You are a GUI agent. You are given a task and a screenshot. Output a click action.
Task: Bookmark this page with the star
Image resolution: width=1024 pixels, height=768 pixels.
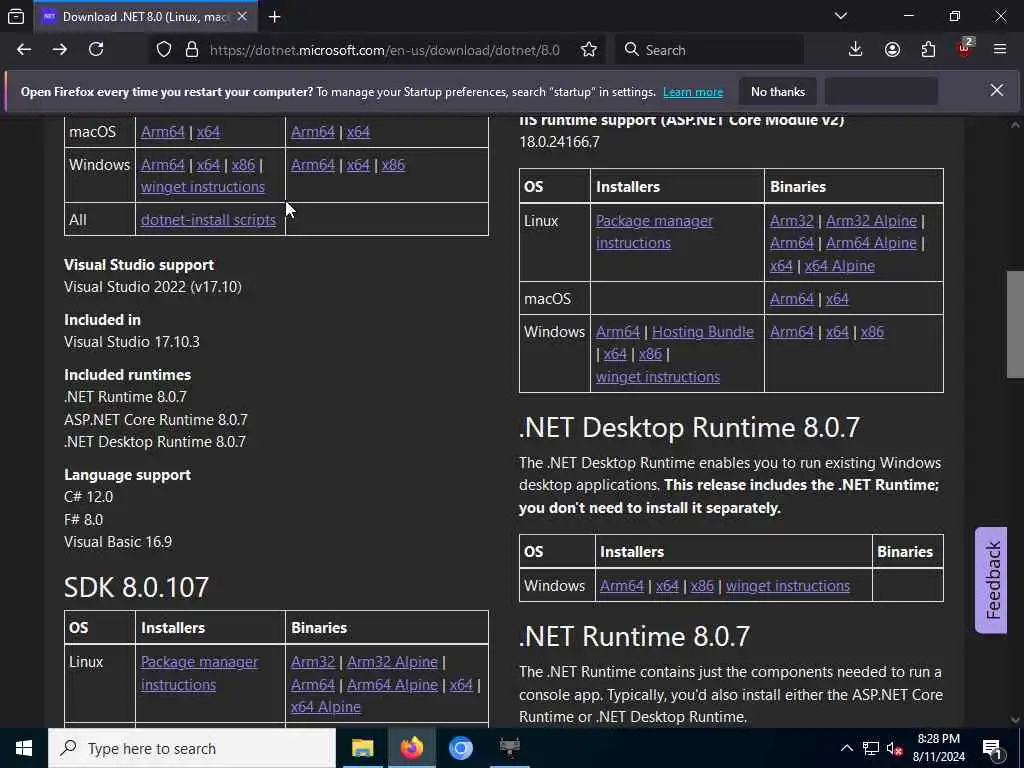pos(588,50)
